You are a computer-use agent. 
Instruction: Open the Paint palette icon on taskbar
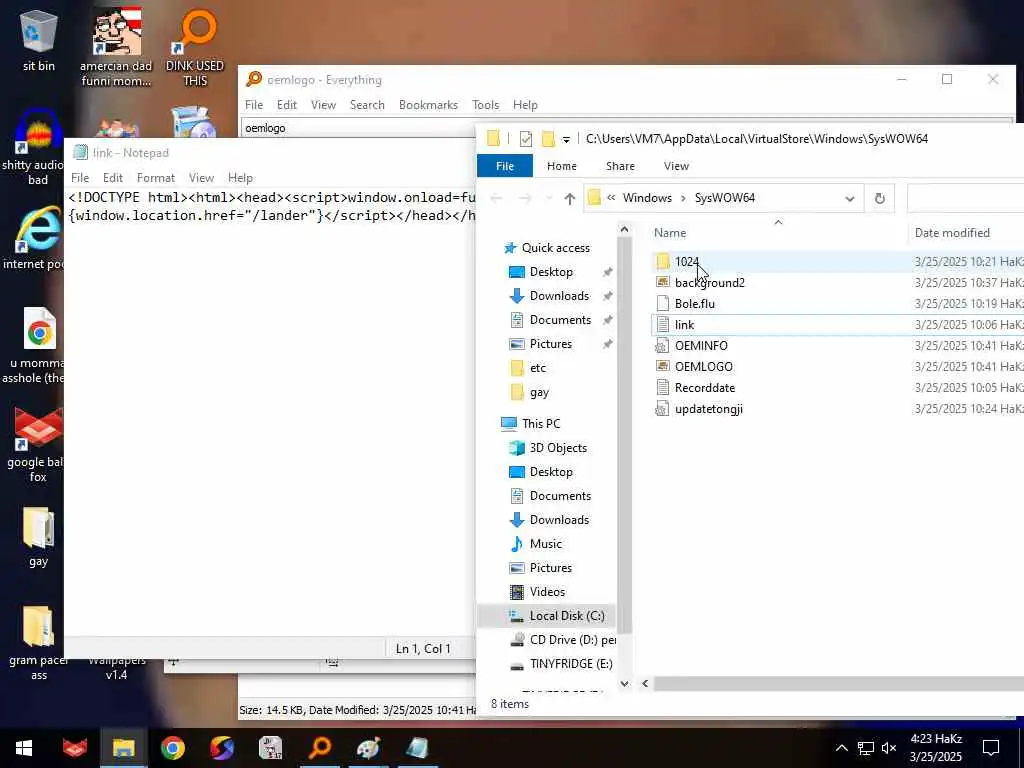368,748
